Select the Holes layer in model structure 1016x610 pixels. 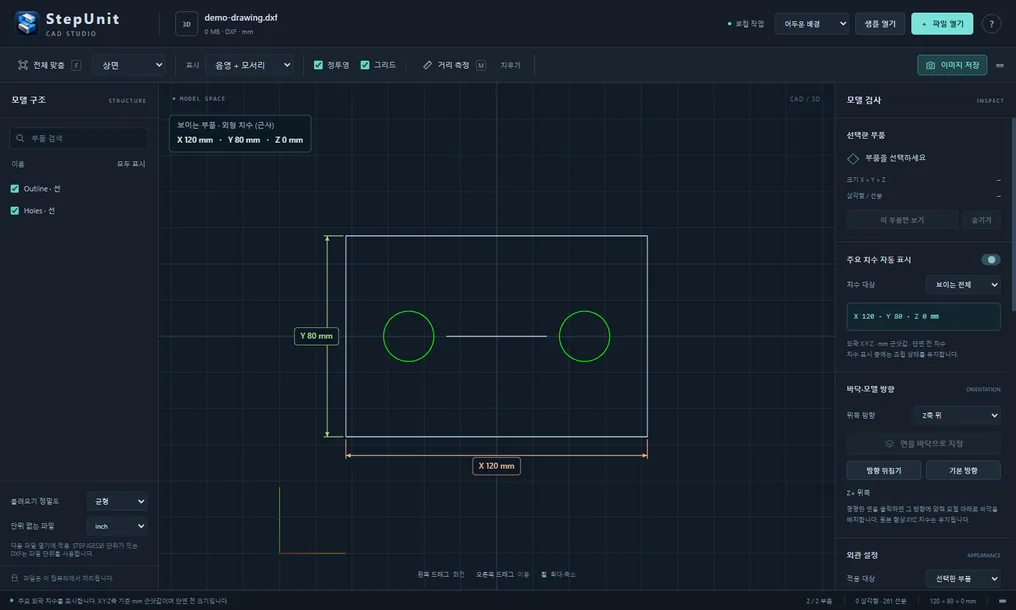[39, 211]
